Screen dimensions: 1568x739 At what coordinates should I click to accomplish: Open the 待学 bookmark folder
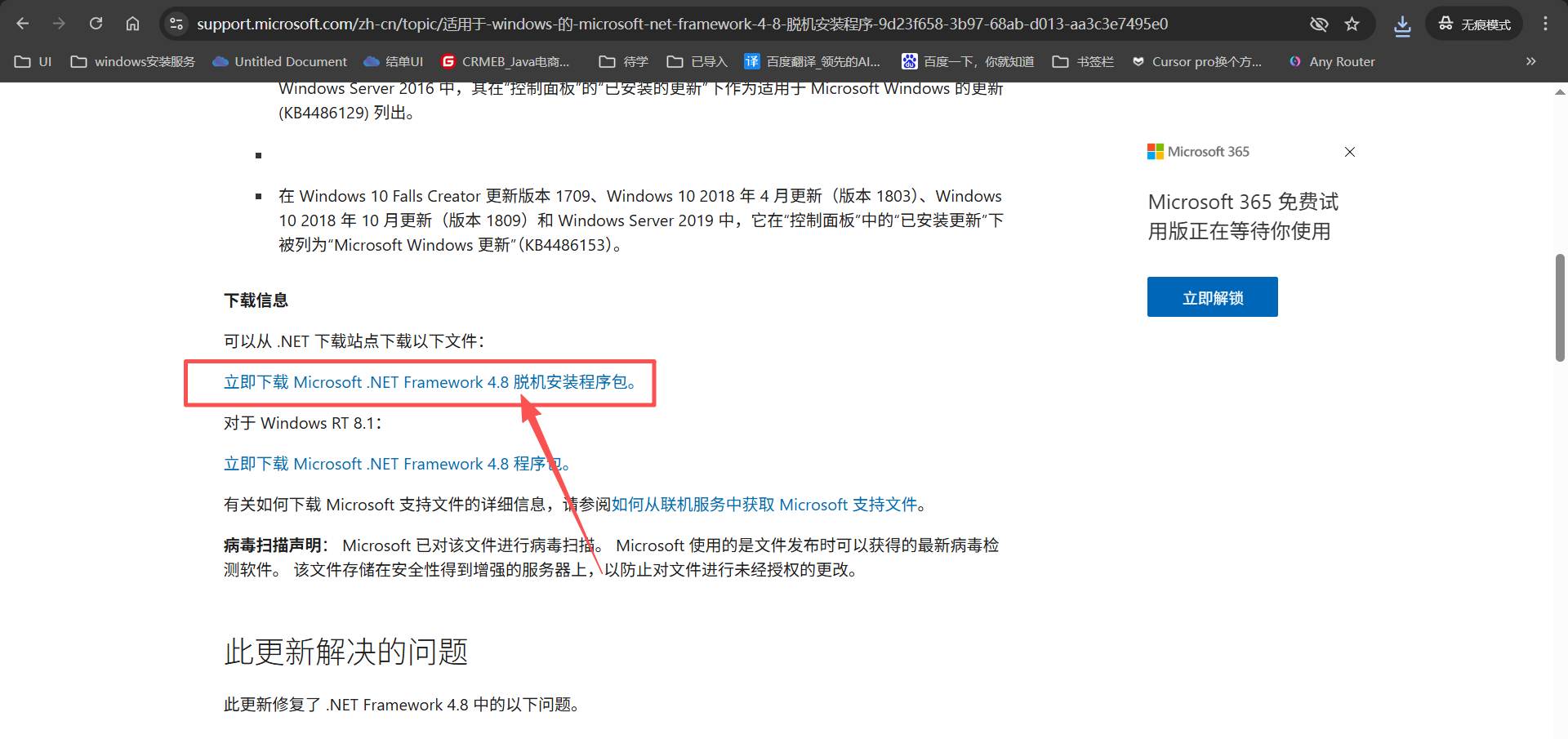624,61
